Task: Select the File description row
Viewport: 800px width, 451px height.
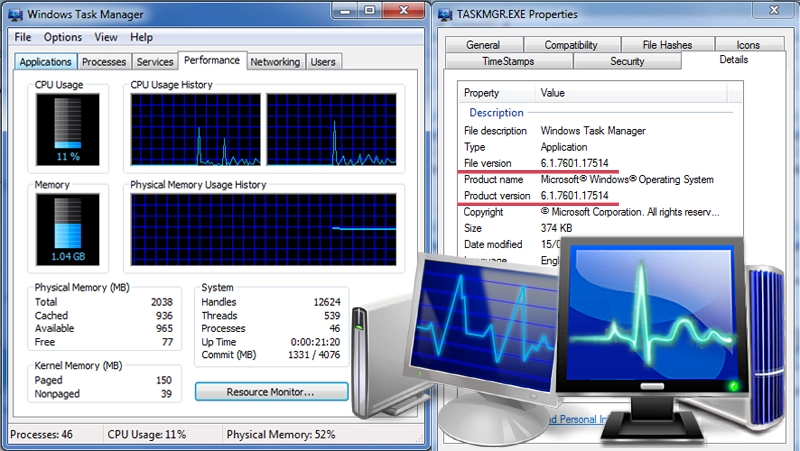Action: point(600,131)
